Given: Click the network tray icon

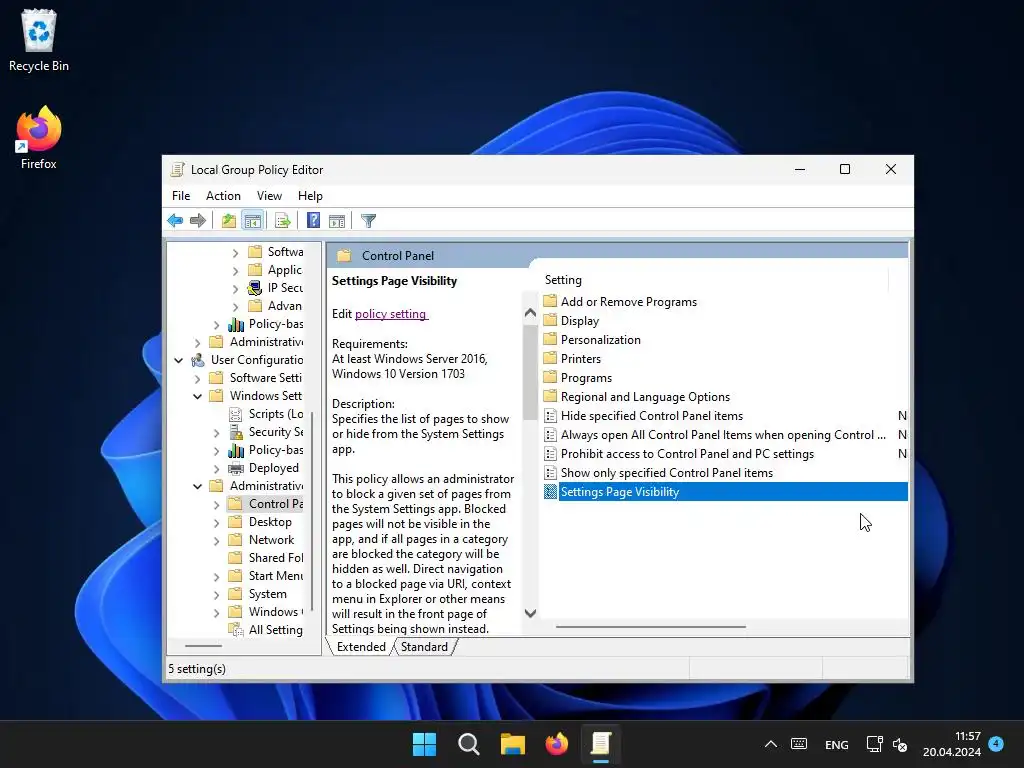Looking at the screenshot, I should (x=874, y=744).
